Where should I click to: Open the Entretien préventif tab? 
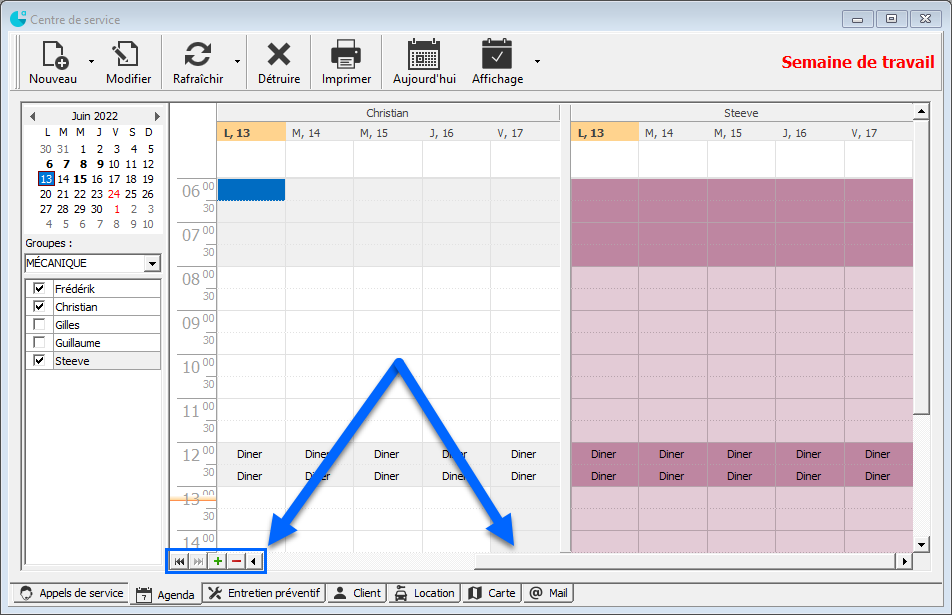coord(265,593)
